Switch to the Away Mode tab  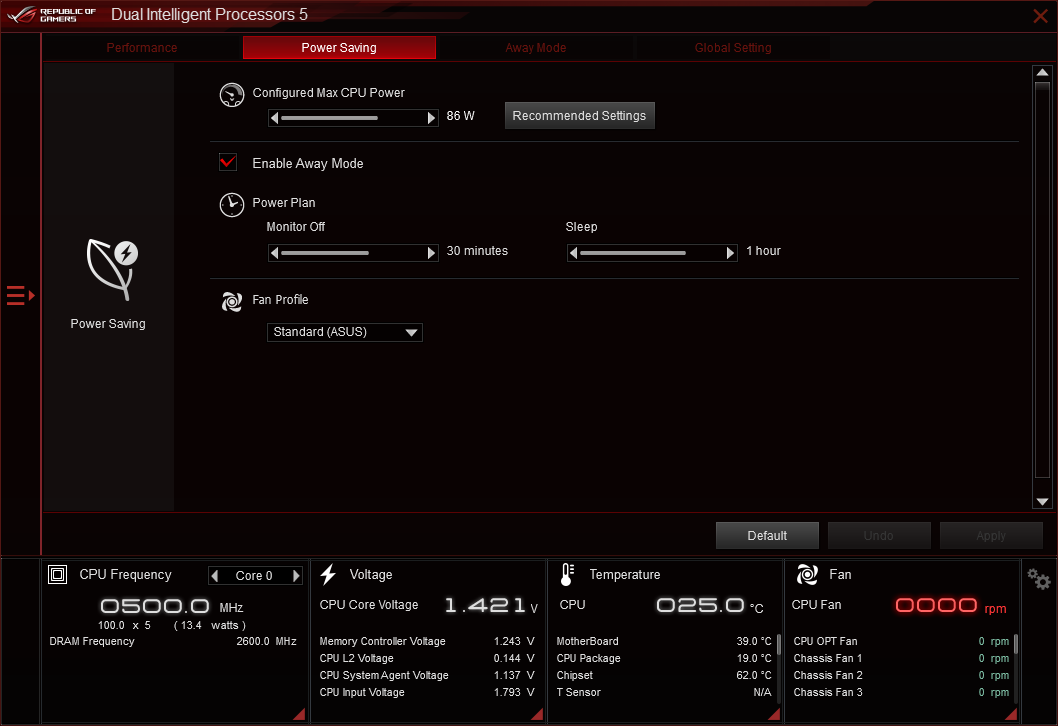coord(536,48)
